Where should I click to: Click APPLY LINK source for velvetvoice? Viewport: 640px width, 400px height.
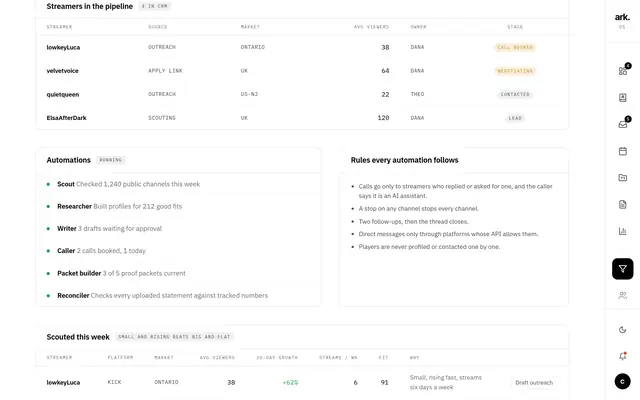point(165,71)
